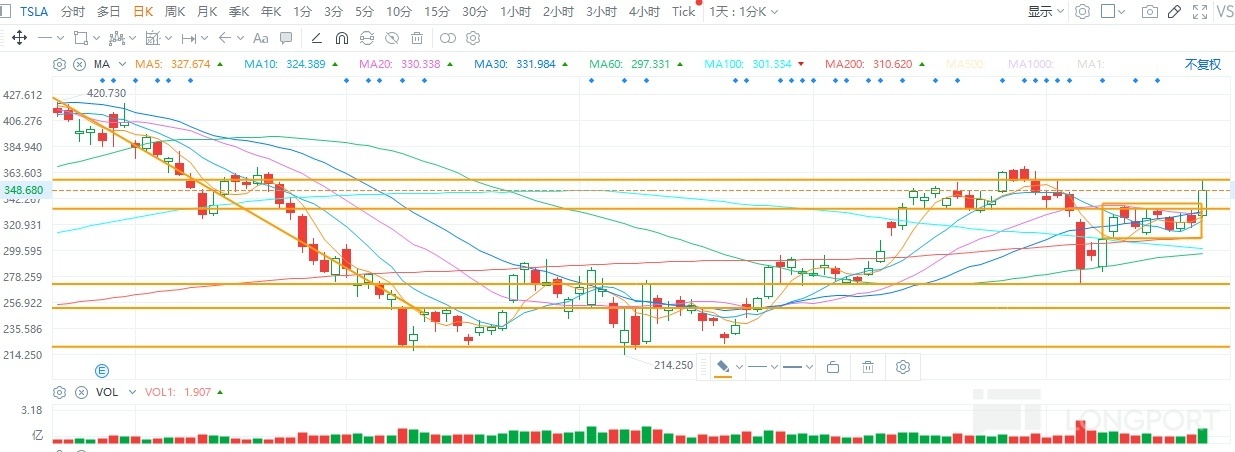Enable the magnet snap tool
Image resolution: width=1235 pixels, height=452 pixels.
pos(341,38)
